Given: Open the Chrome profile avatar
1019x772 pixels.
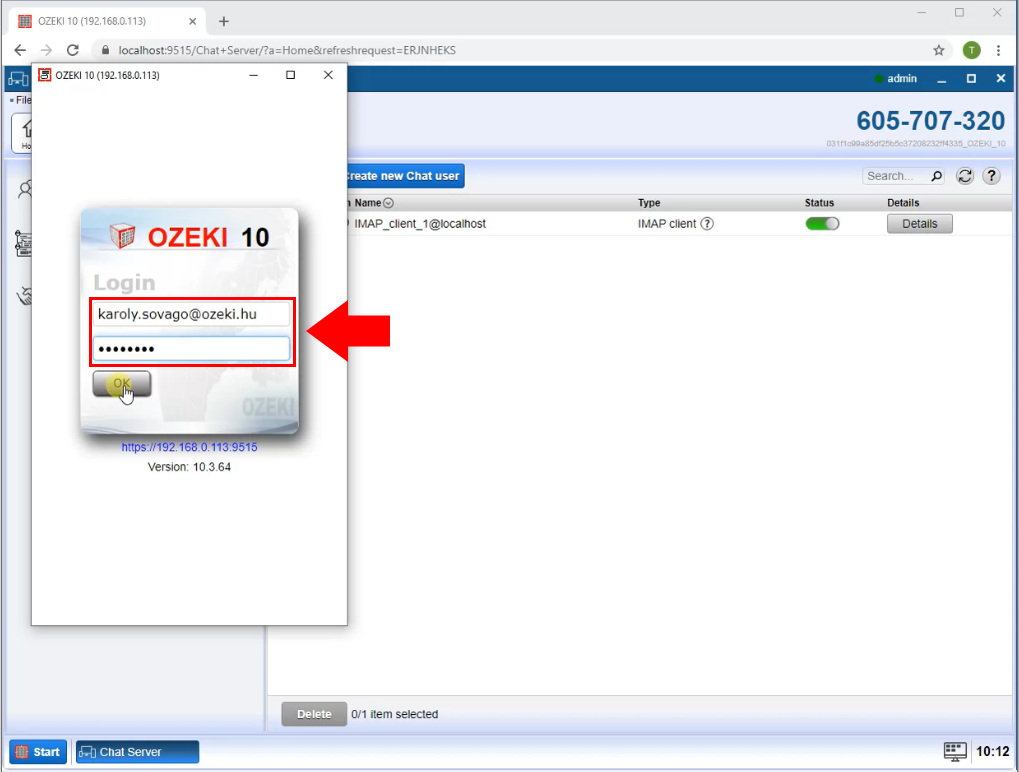Looking at the screenshot, I should 971,50.
